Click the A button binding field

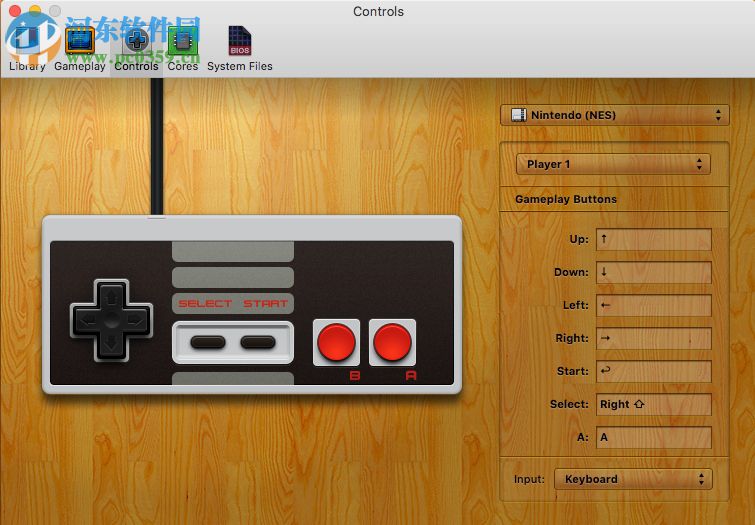tap(653, 437)
